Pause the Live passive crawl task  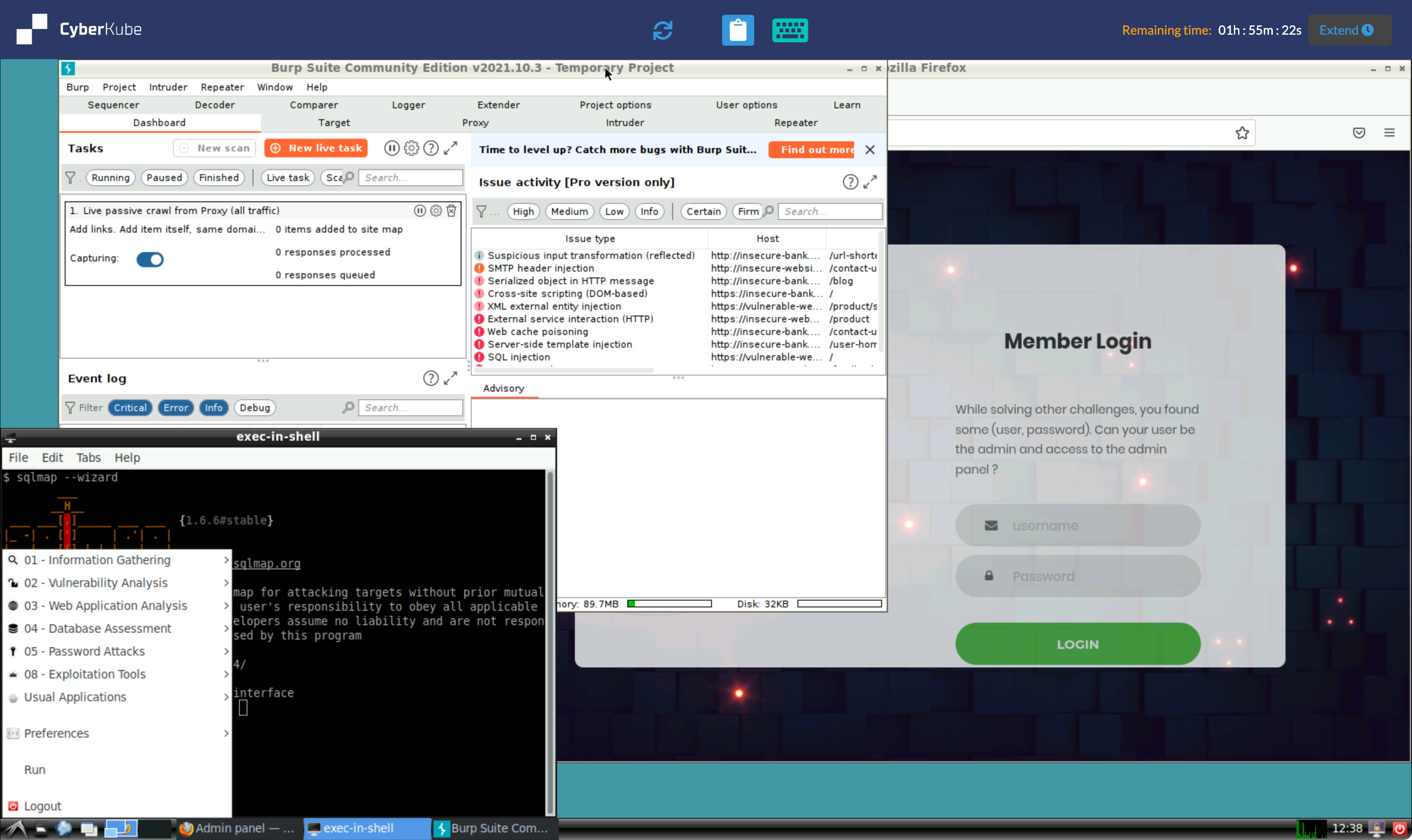(419, 211)
